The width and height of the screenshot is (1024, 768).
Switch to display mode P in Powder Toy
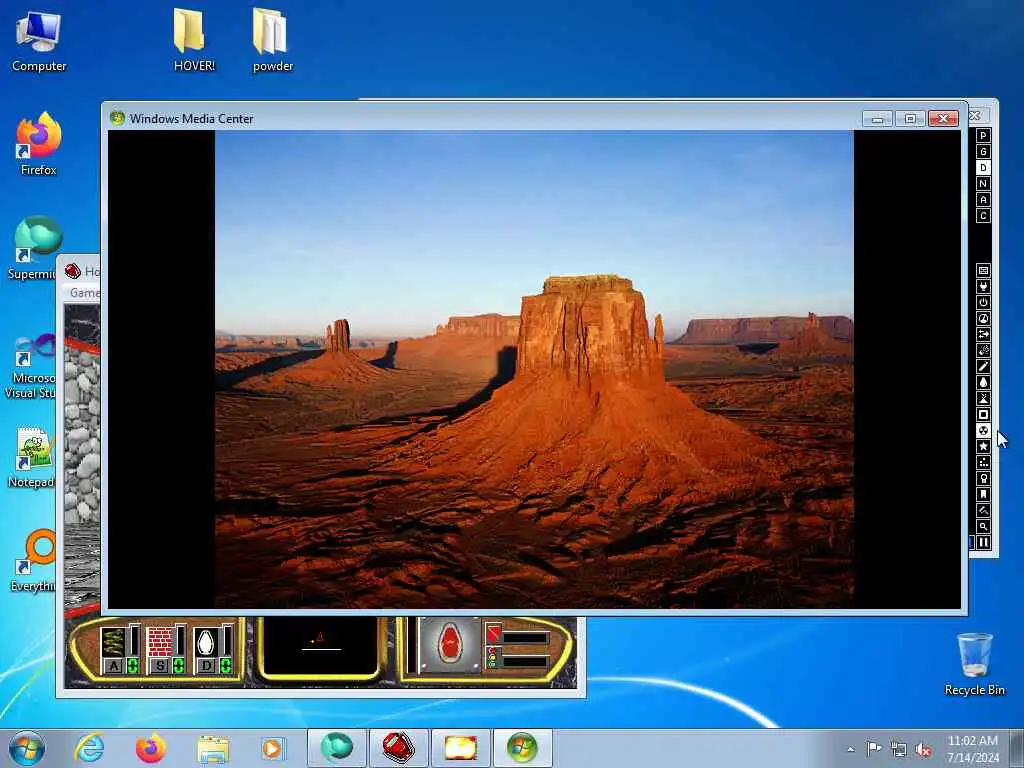(984, 136)
